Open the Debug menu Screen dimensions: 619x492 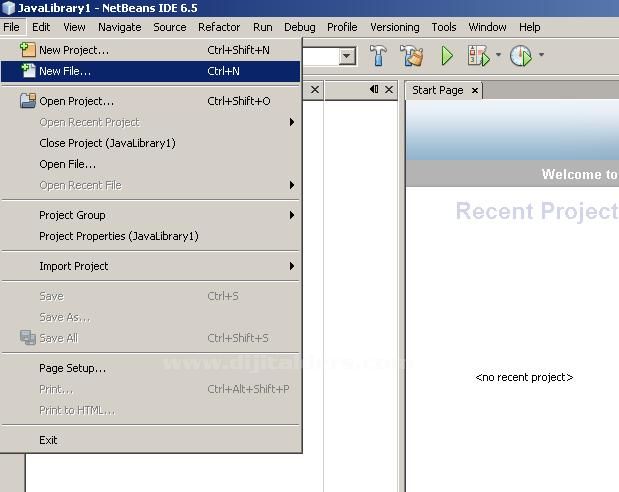pyautogui.click(x=300, y=27)
